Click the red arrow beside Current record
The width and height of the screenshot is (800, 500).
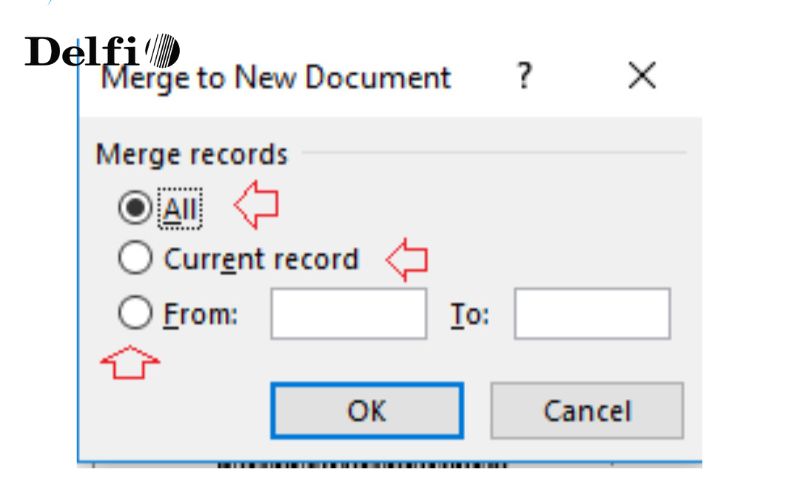(x=407, y=261)
